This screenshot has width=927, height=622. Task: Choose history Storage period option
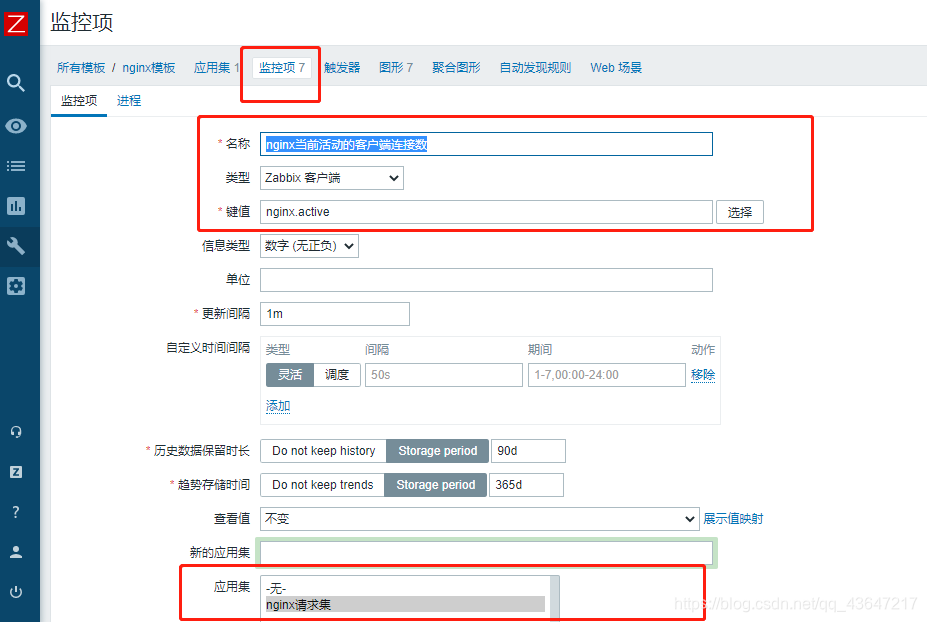[x=437, y=451]
